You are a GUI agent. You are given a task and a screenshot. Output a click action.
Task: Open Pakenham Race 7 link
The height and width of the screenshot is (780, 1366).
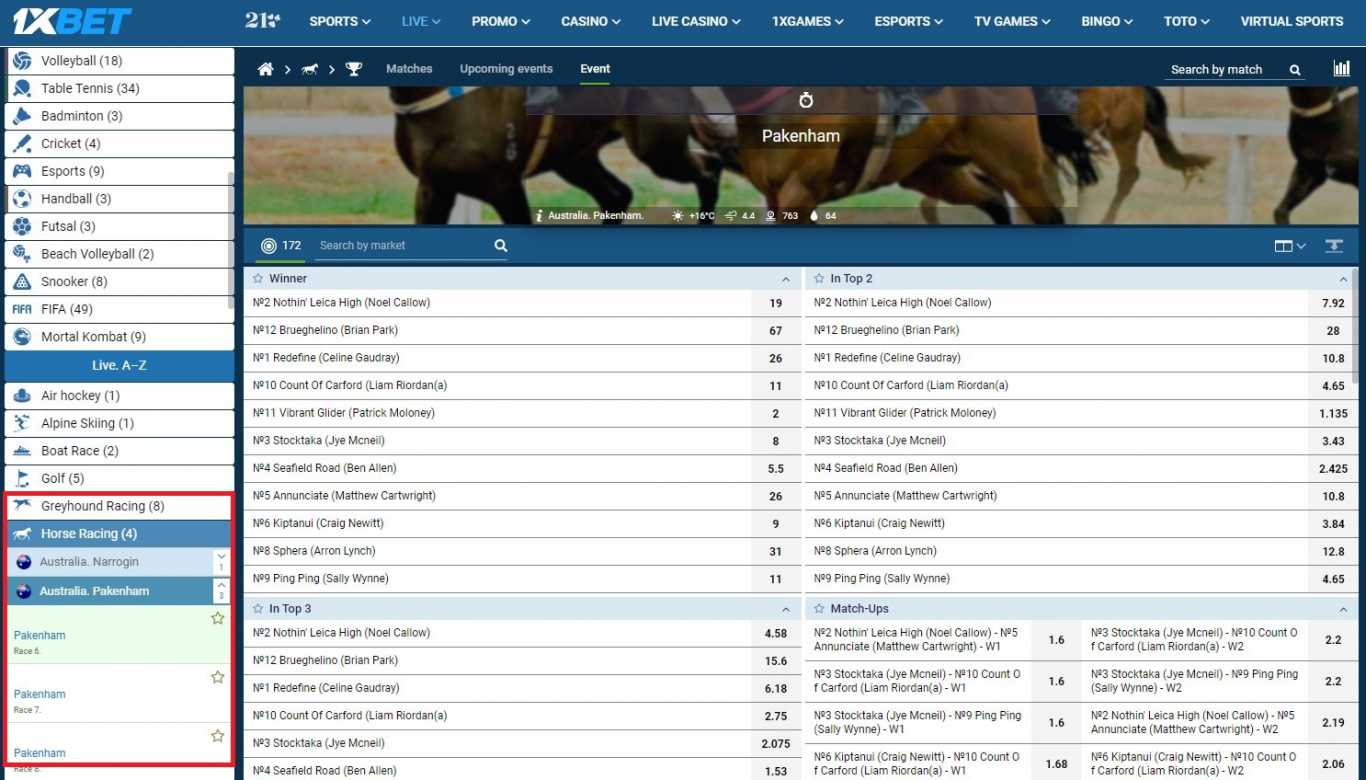pos(40,694)
